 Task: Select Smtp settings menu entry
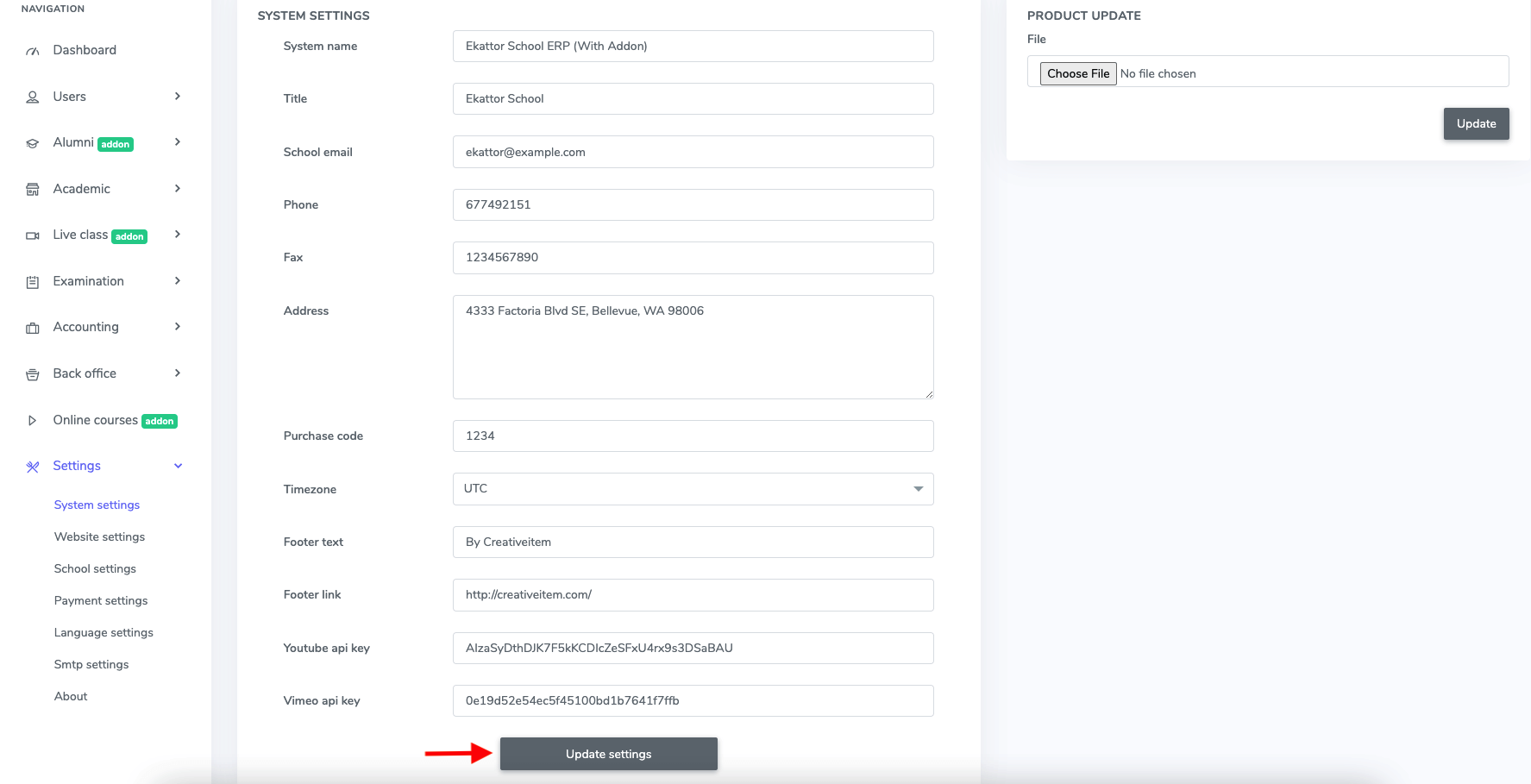[x=91, y=664]
